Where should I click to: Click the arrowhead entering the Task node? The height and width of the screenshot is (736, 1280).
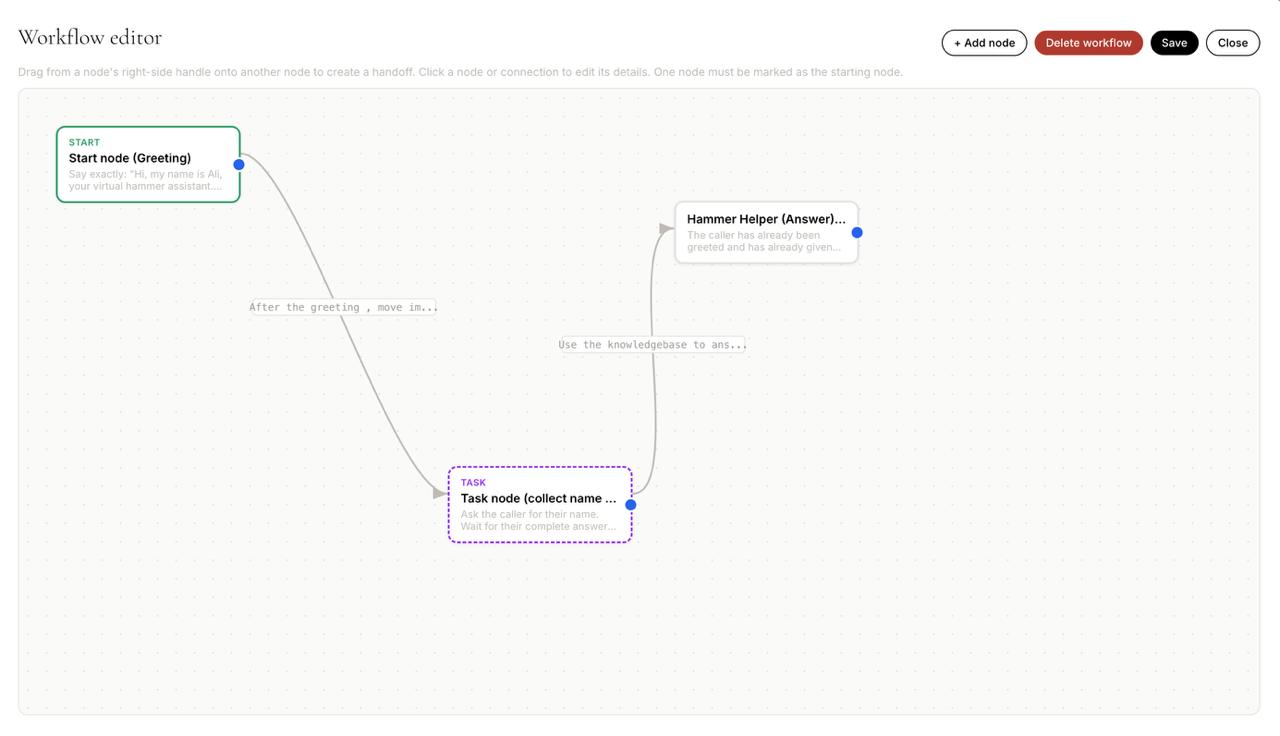tap(440, 493)
